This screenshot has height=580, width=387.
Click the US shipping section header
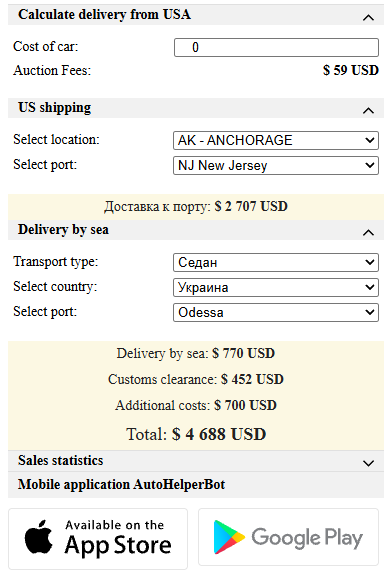click(196, 108)
